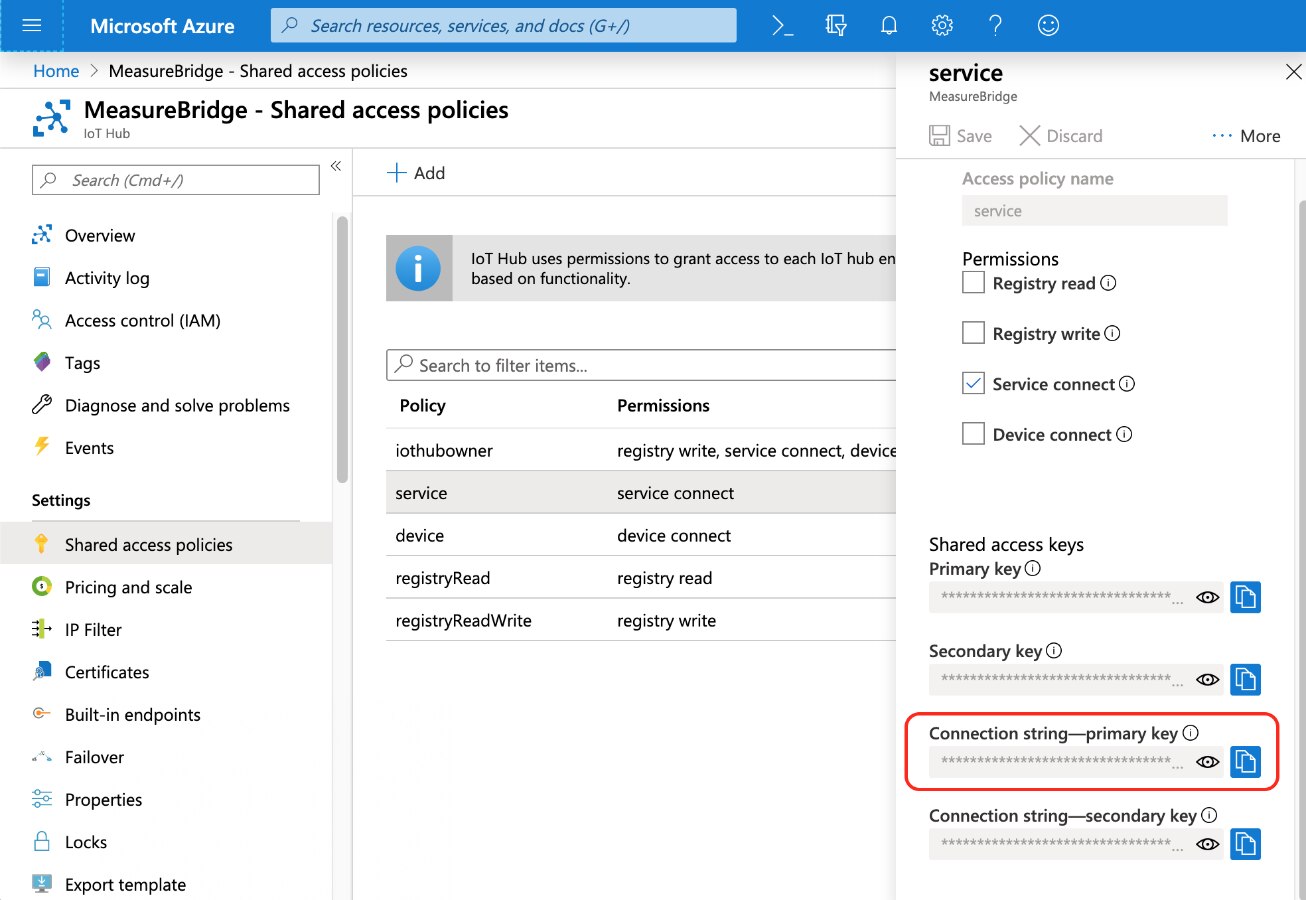Open the feedback smiley icon

pos(1048,26)
